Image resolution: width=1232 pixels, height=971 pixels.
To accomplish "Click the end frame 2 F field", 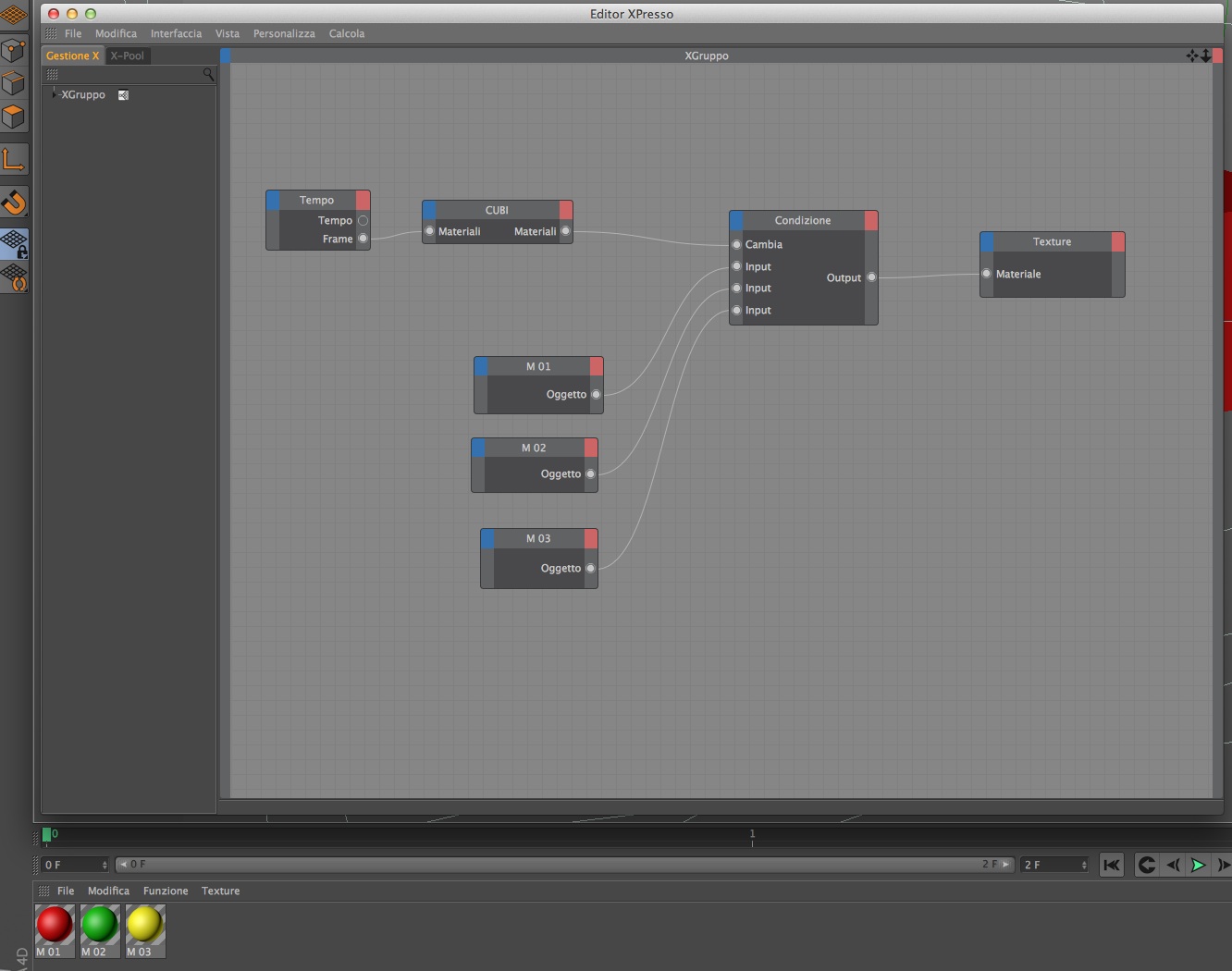I will point(1055,865).
